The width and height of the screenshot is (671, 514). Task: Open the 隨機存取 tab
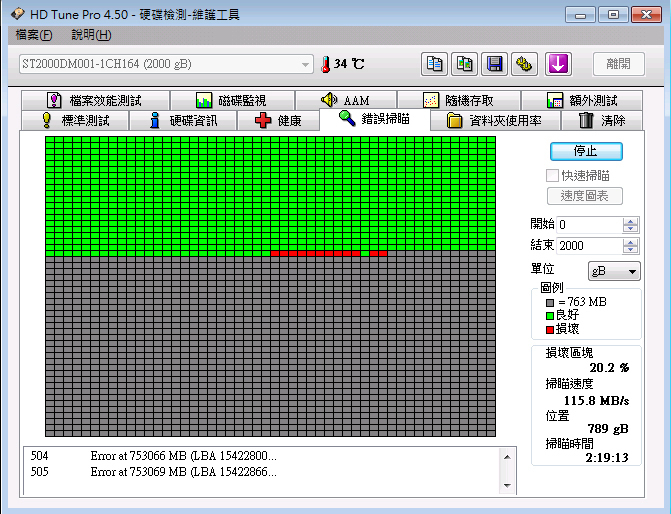tap(459, 101)
